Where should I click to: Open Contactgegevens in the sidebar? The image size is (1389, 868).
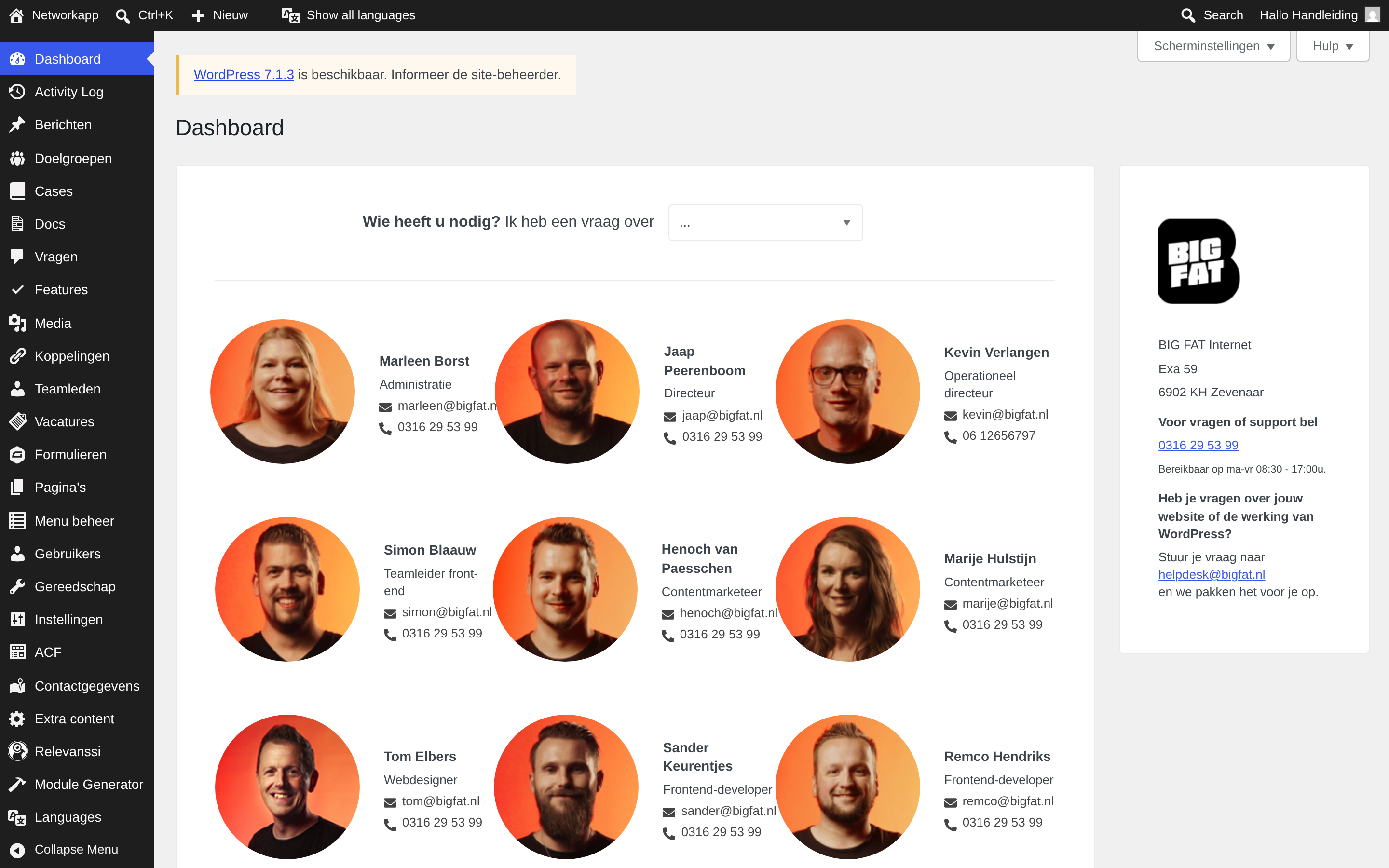point(77,686)
